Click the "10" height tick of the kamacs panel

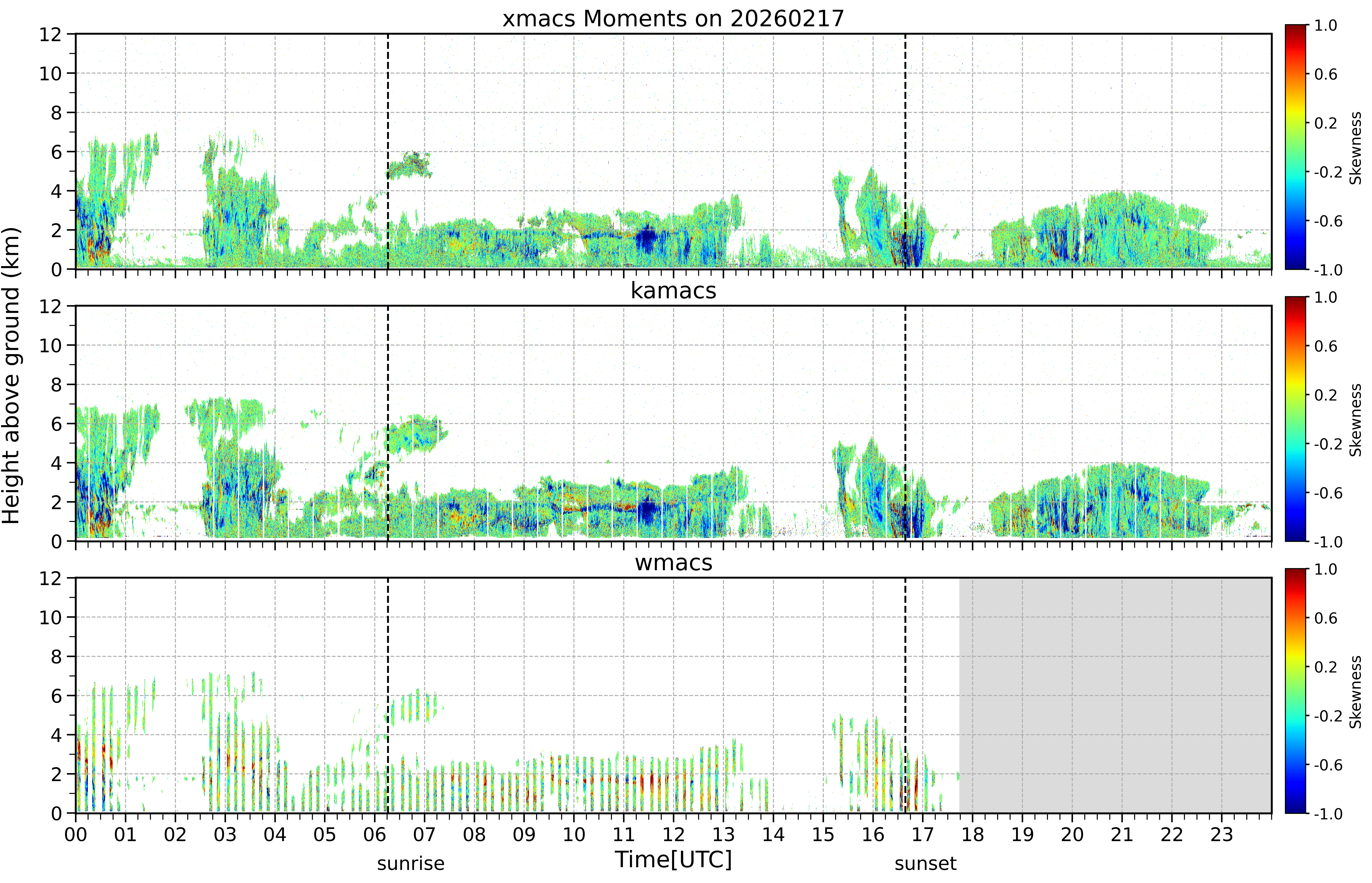pyautogui.click(x=50, y=345)
